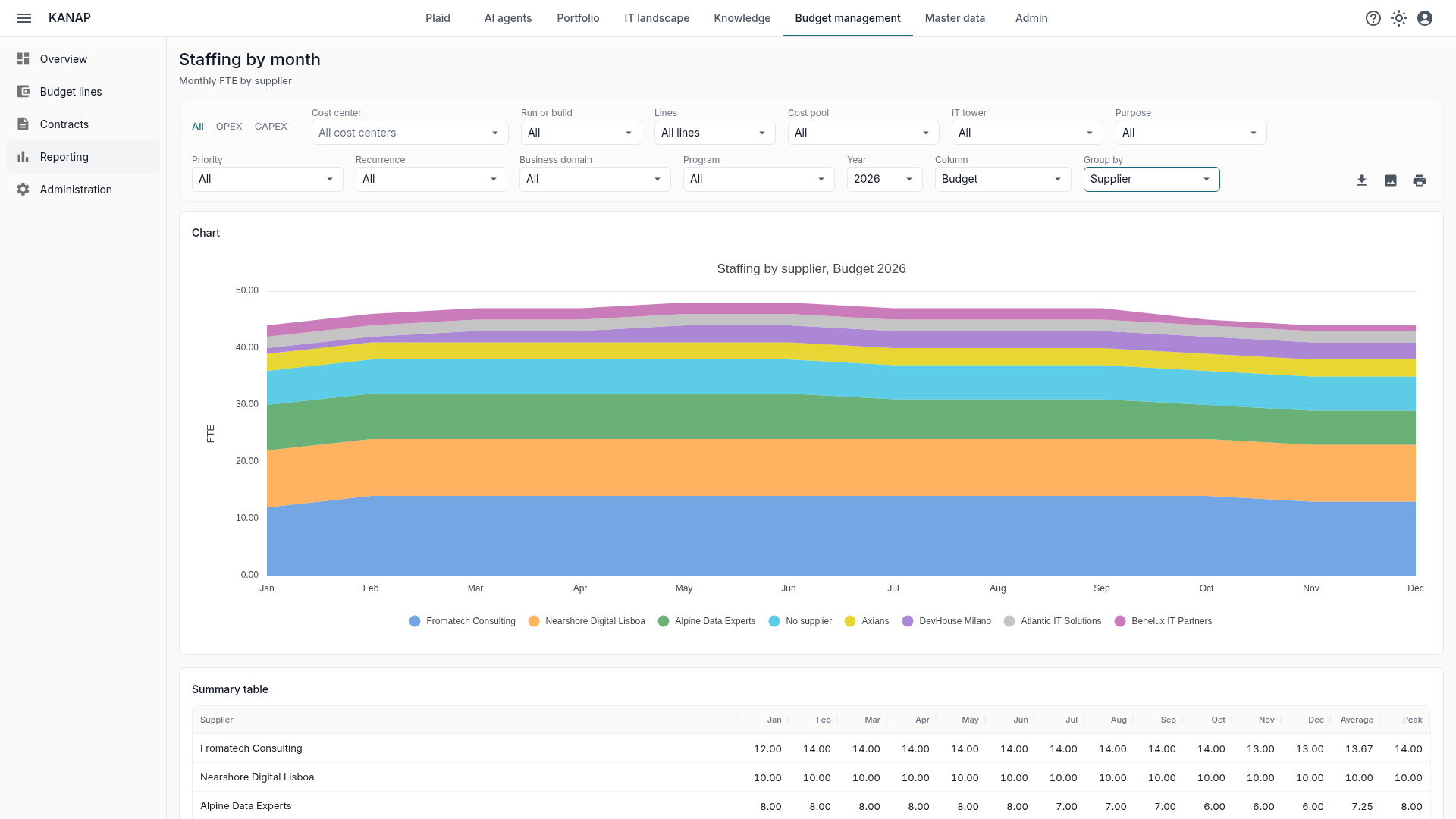Click the Budget lines wallet icon
Screen dimensions: 1456x819
tap(24, 92)
